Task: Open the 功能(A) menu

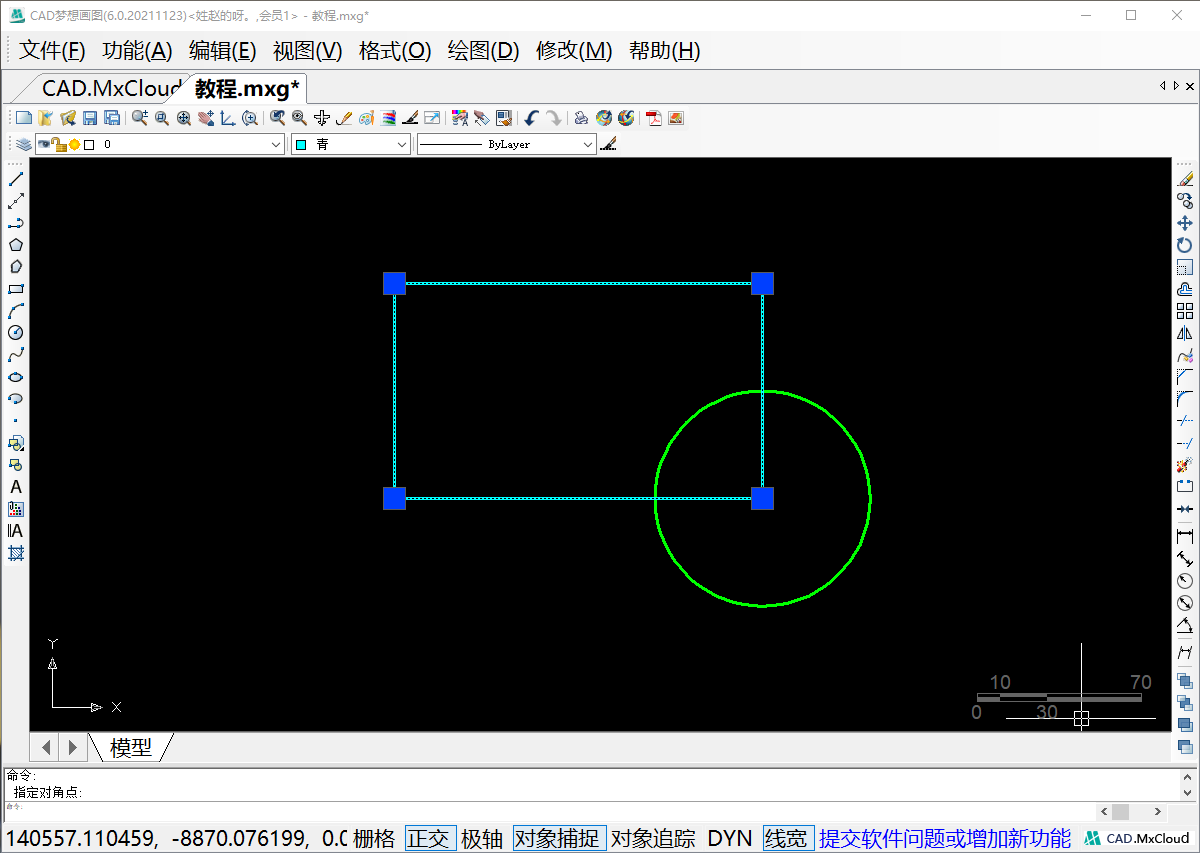Action: tap(138, 51)
